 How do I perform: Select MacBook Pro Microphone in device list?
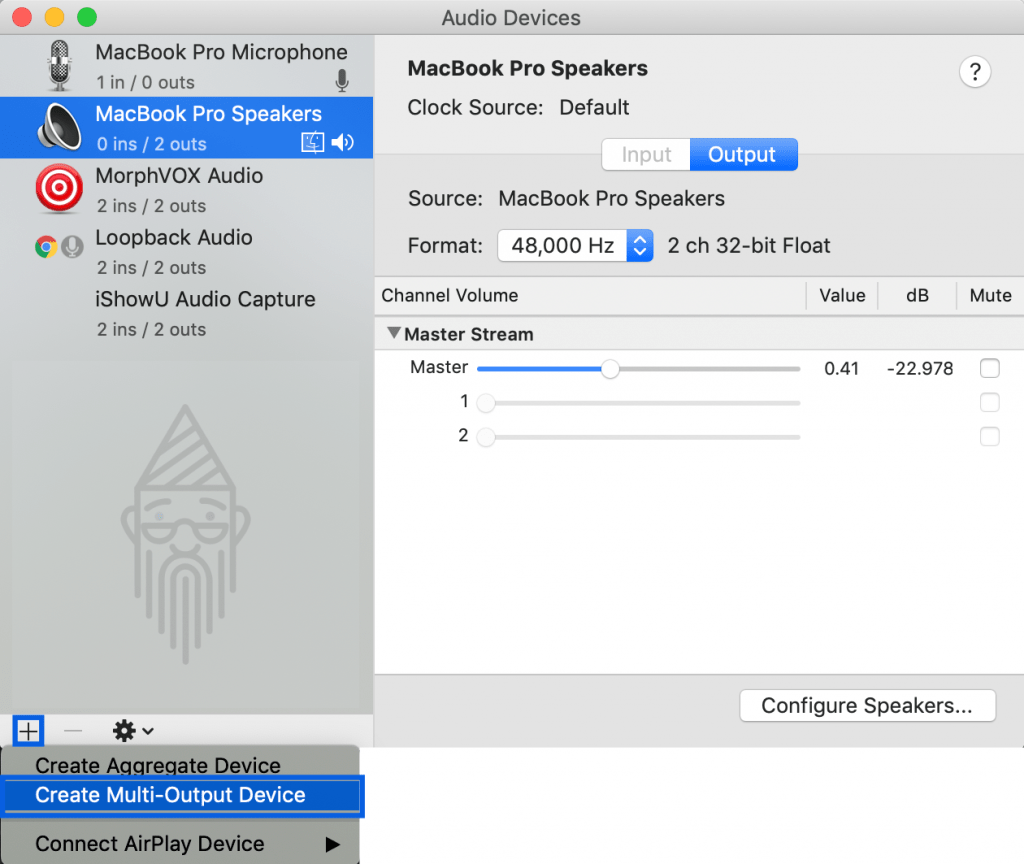[187, 66]
